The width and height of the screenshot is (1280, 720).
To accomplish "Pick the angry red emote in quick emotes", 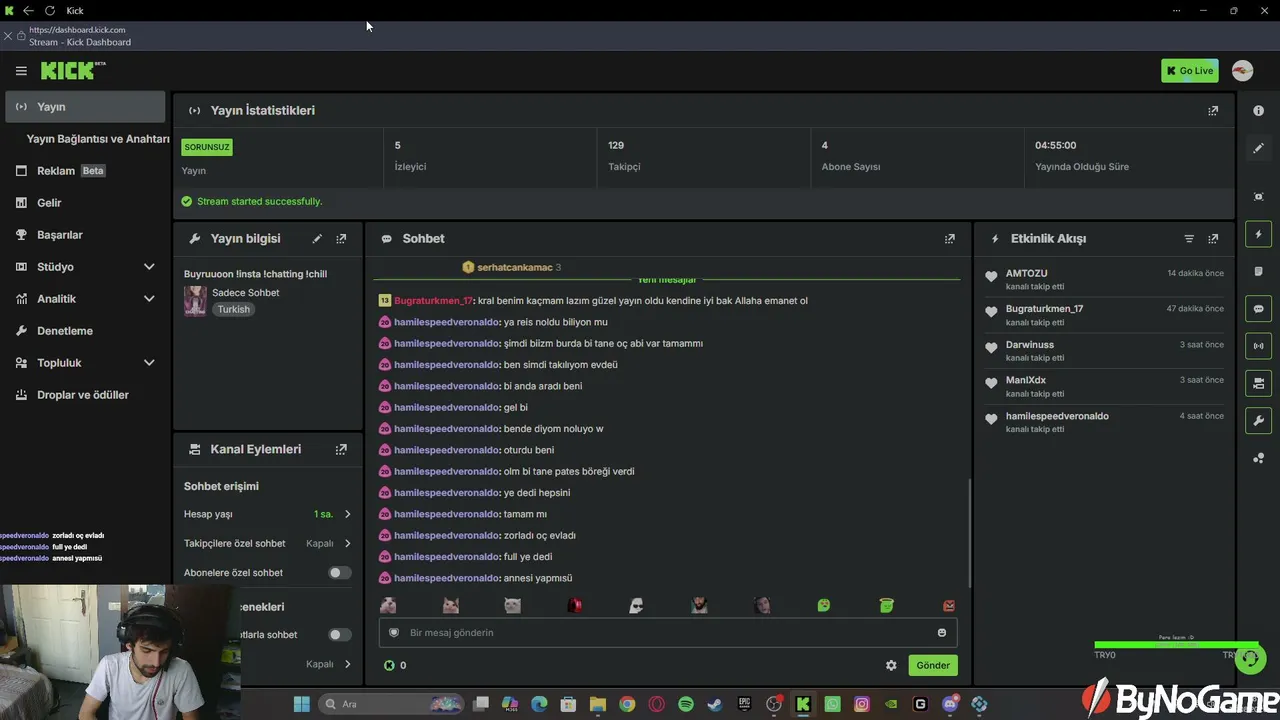I will point(949,605).
